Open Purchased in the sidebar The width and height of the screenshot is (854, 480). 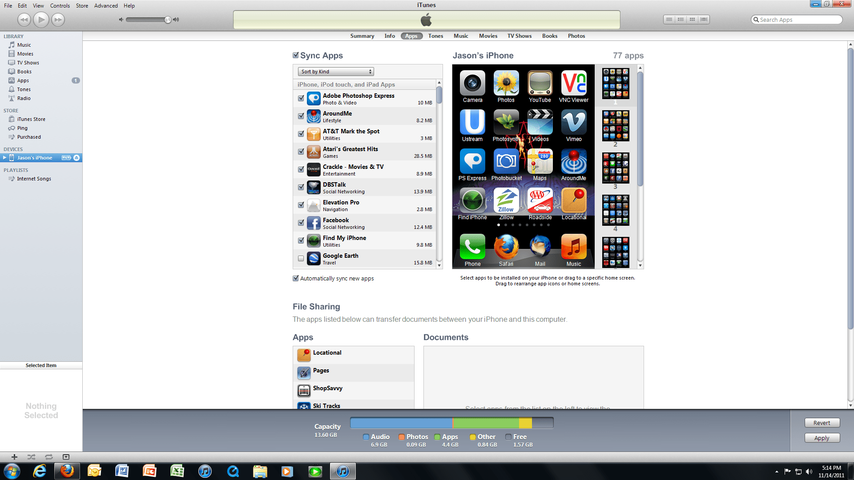pyautogui.click(x=29, y=137)
